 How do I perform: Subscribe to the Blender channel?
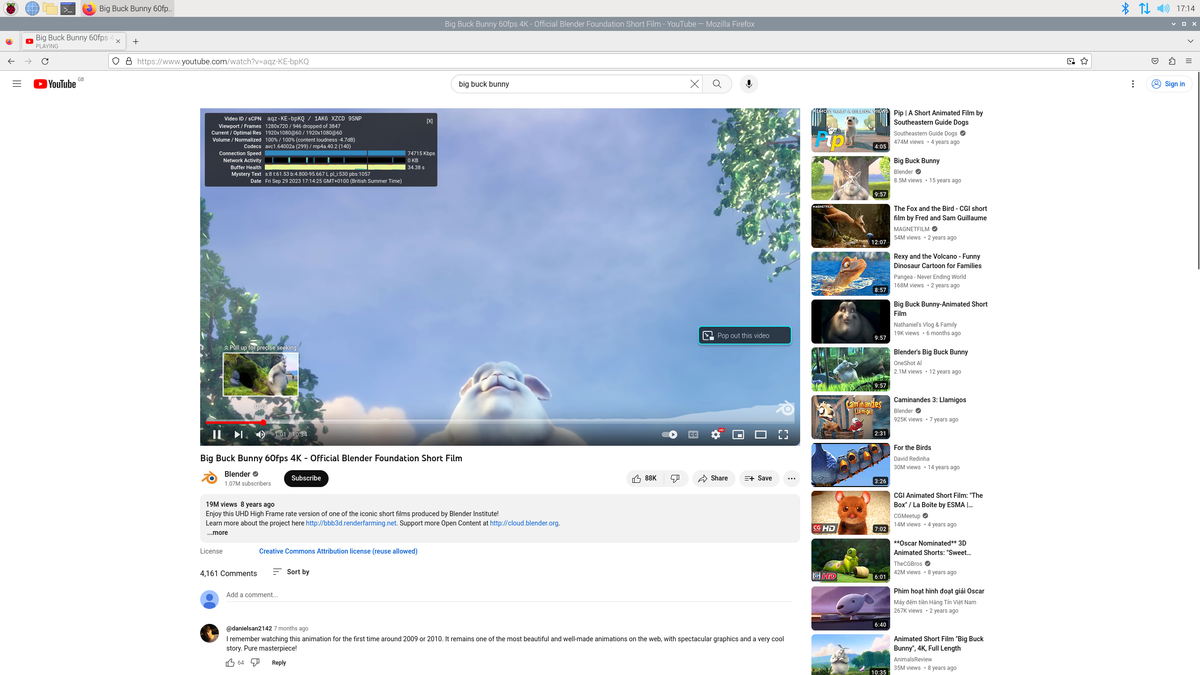[306, 478]
